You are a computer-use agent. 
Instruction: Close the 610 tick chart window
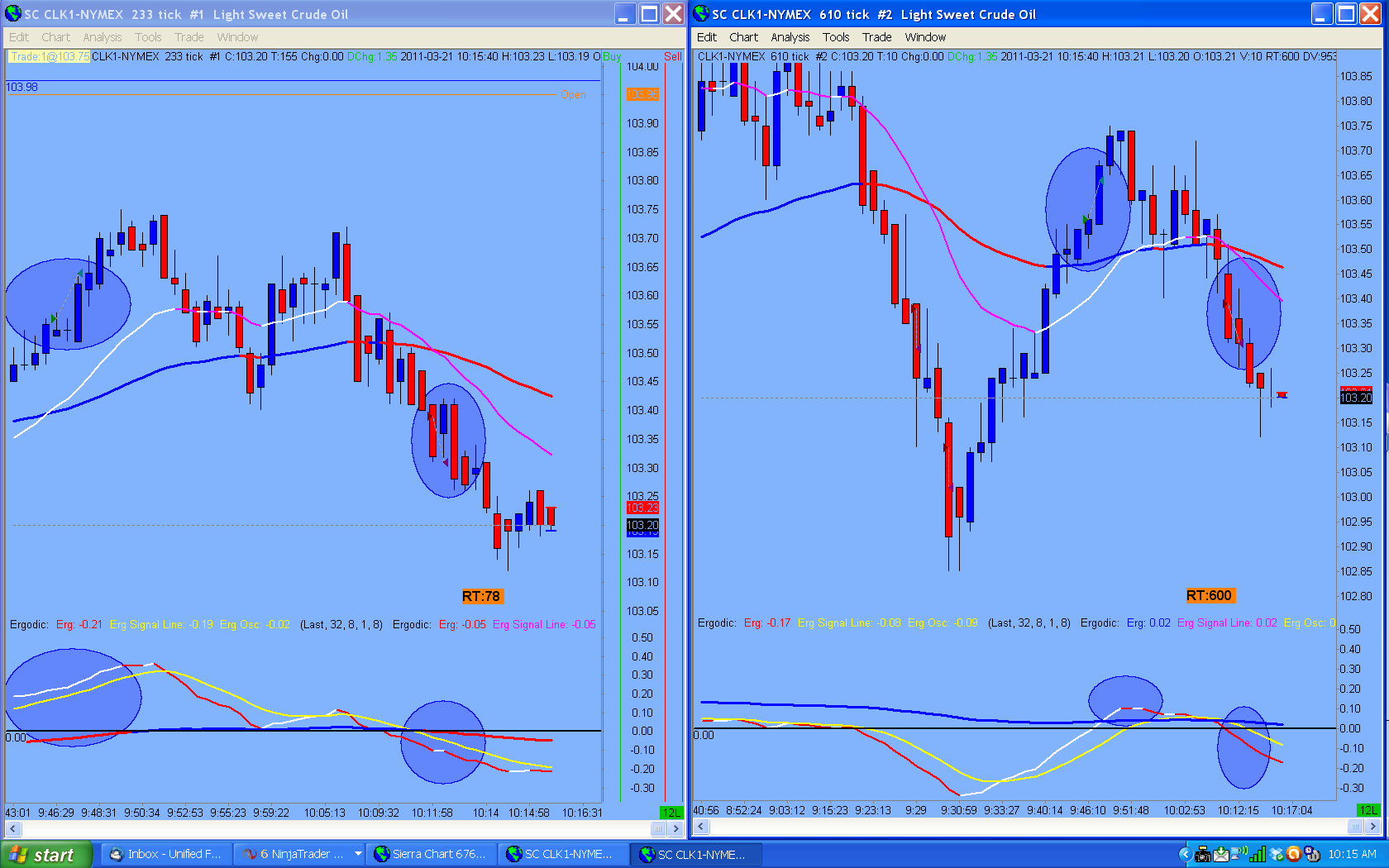click(x=1371, y=14)
